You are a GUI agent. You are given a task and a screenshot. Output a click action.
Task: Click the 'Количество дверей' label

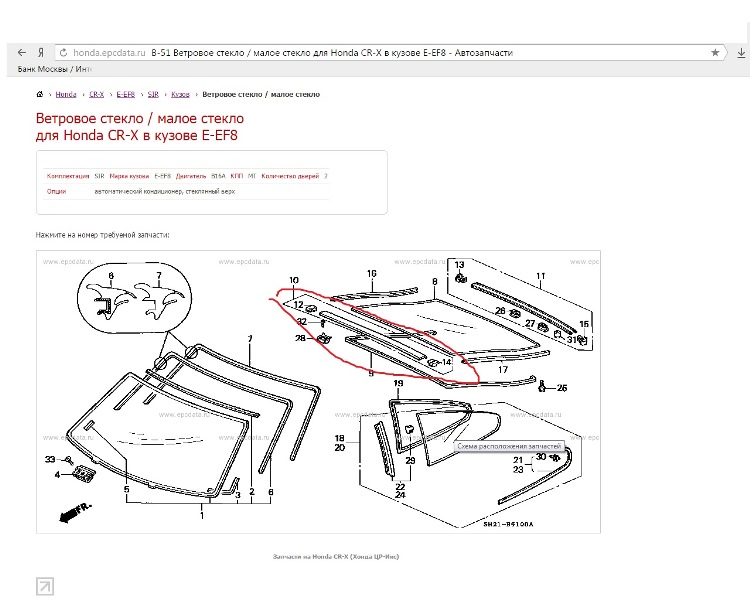pos(290,176)
